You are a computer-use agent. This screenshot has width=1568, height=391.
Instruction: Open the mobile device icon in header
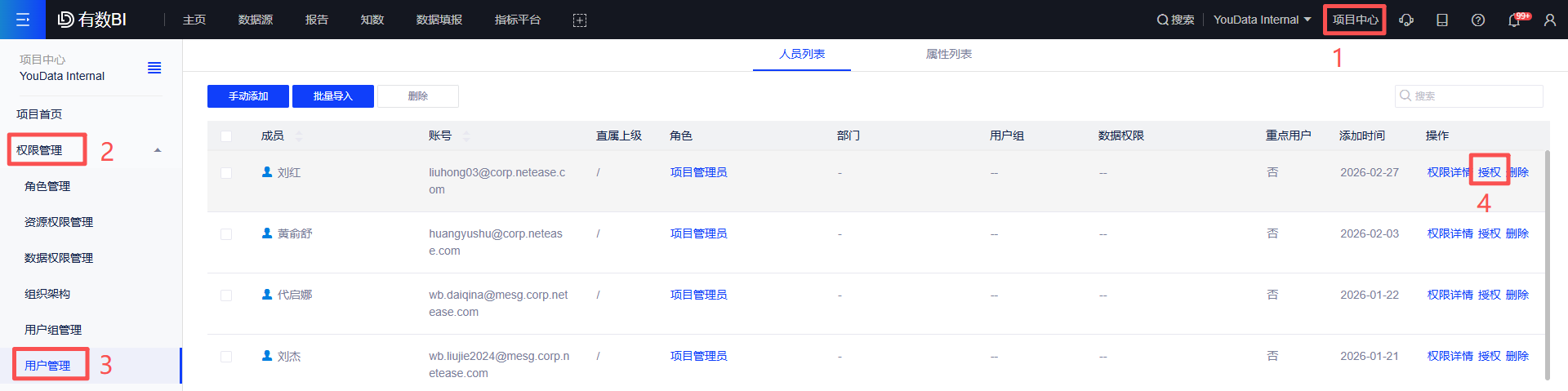[x=1442, y=20]
